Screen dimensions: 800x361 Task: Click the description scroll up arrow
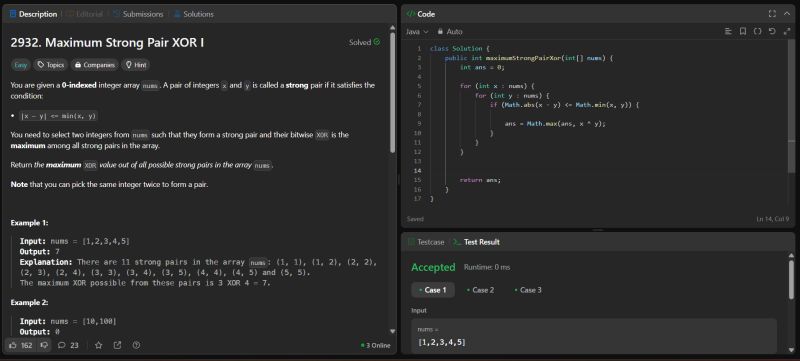392,28
